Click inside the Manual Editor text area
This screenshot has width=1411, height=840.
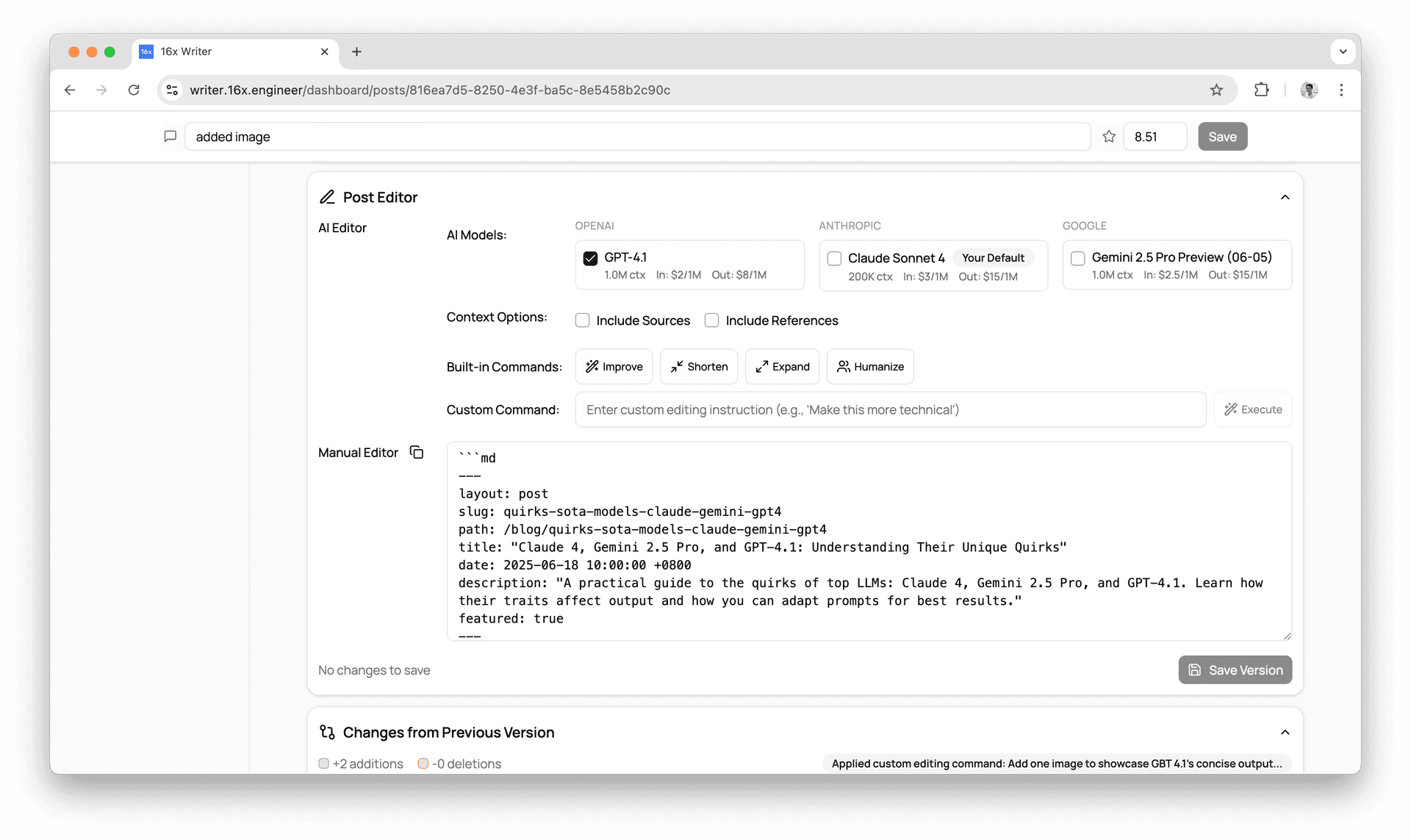pyautogui.click(x=869, y=541)
